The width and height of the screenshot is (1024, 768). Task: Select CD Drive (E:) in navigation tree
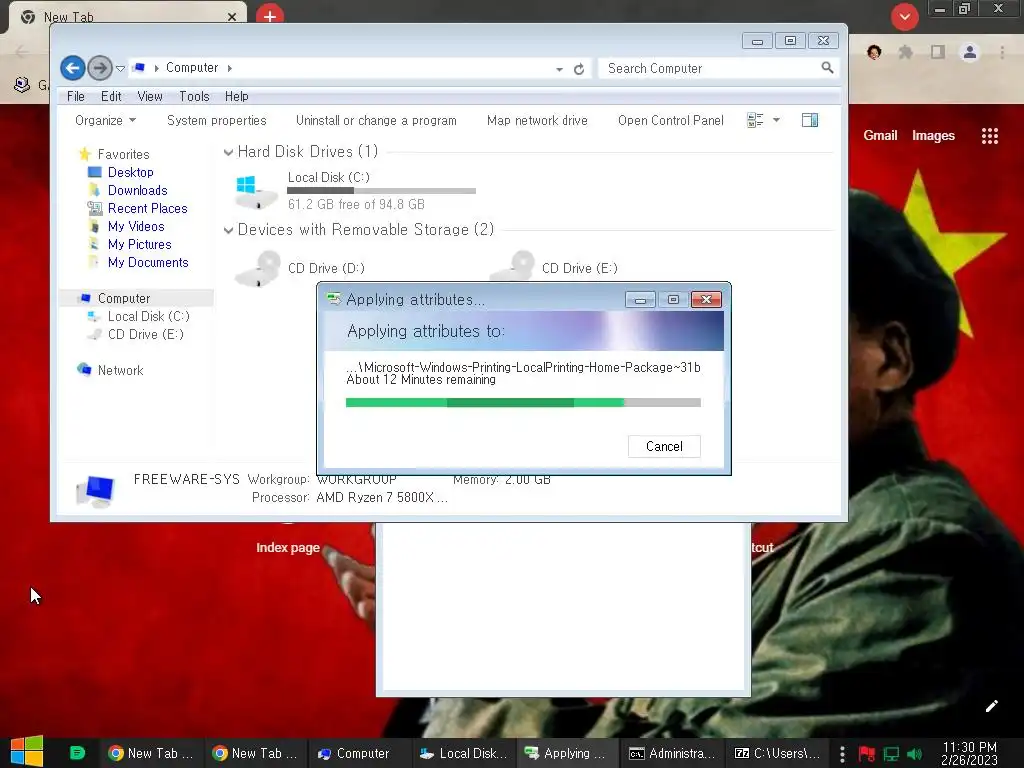coord(146,334)
